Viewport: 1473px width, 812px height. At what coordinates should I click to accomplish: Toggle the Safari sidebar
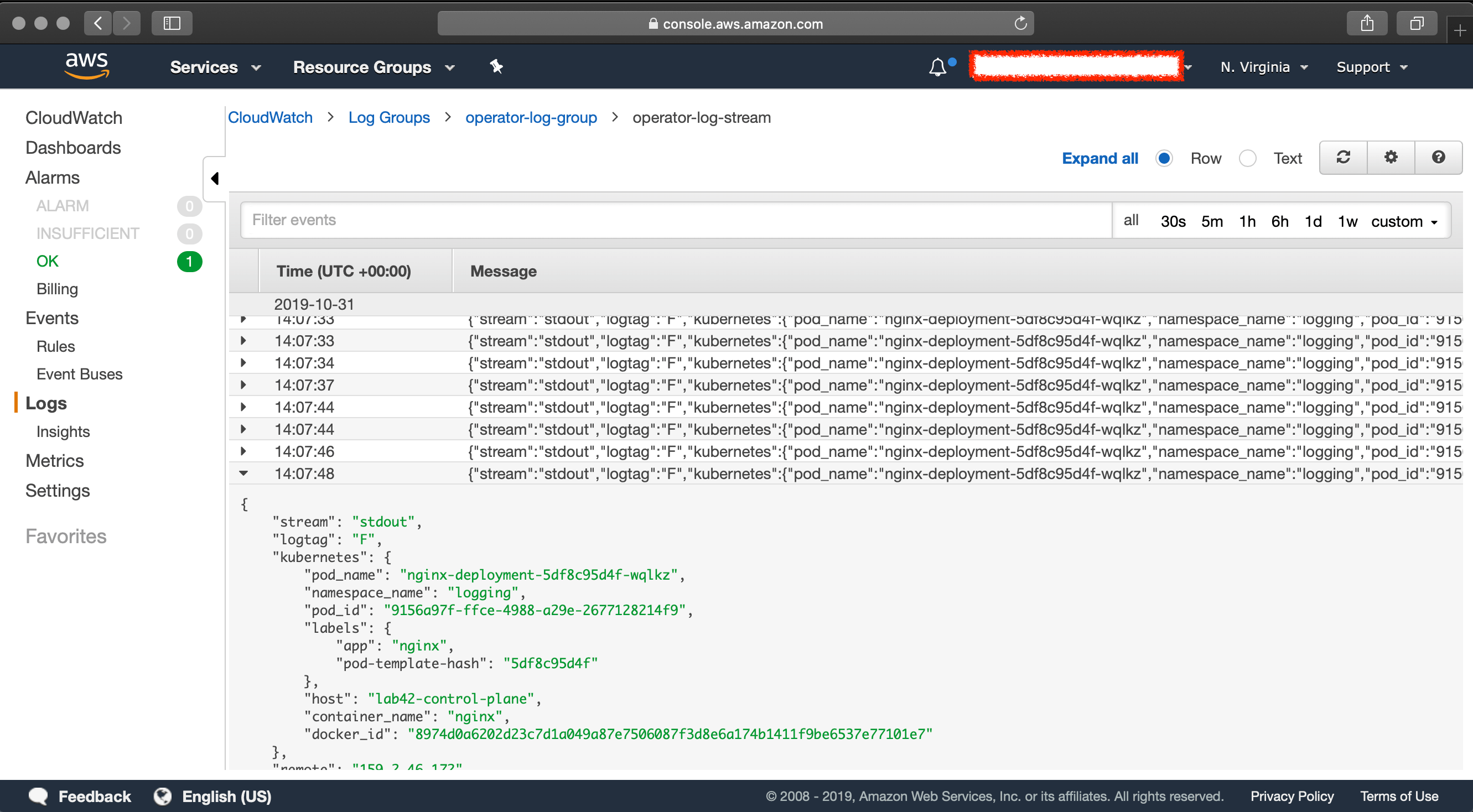pyautogui.click(x=172, y=23)
